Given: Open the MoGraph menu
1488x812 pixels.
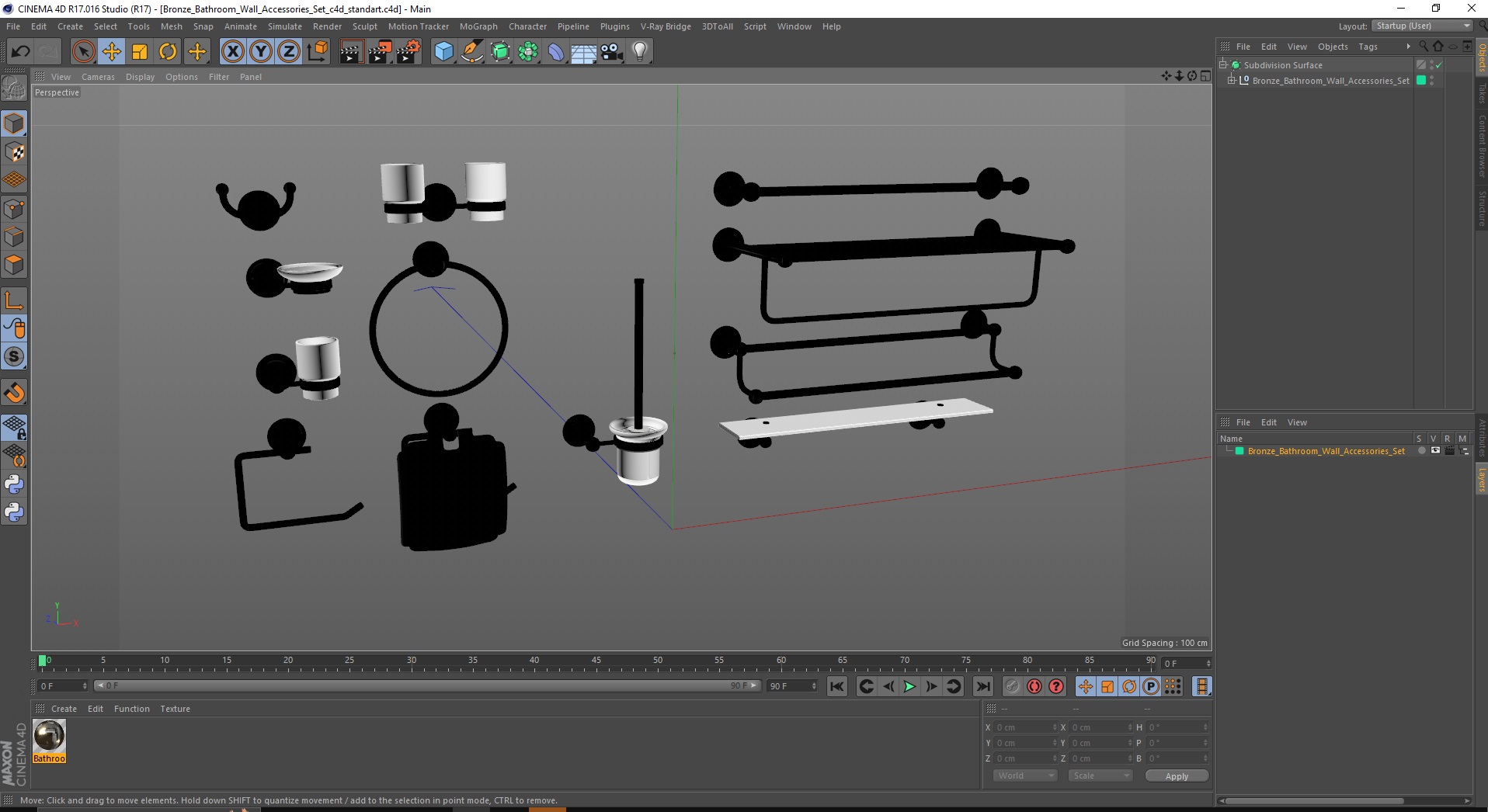Looking at the screenshot, I should pyautogui.click(x=478, y=26).
